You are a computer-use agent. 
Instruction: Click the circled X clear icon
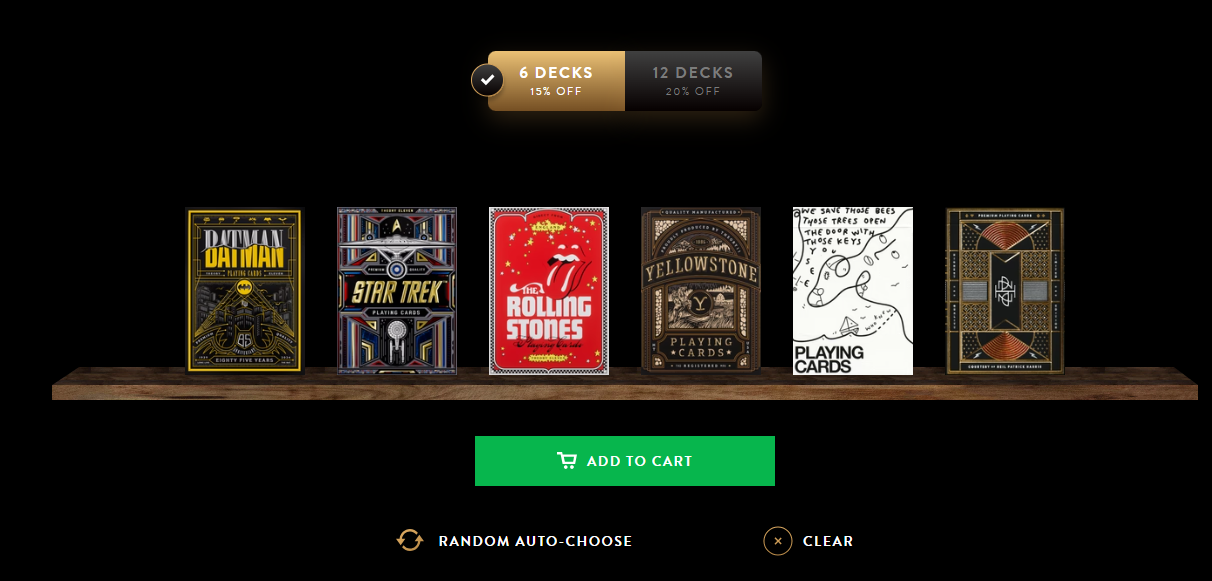778,541
